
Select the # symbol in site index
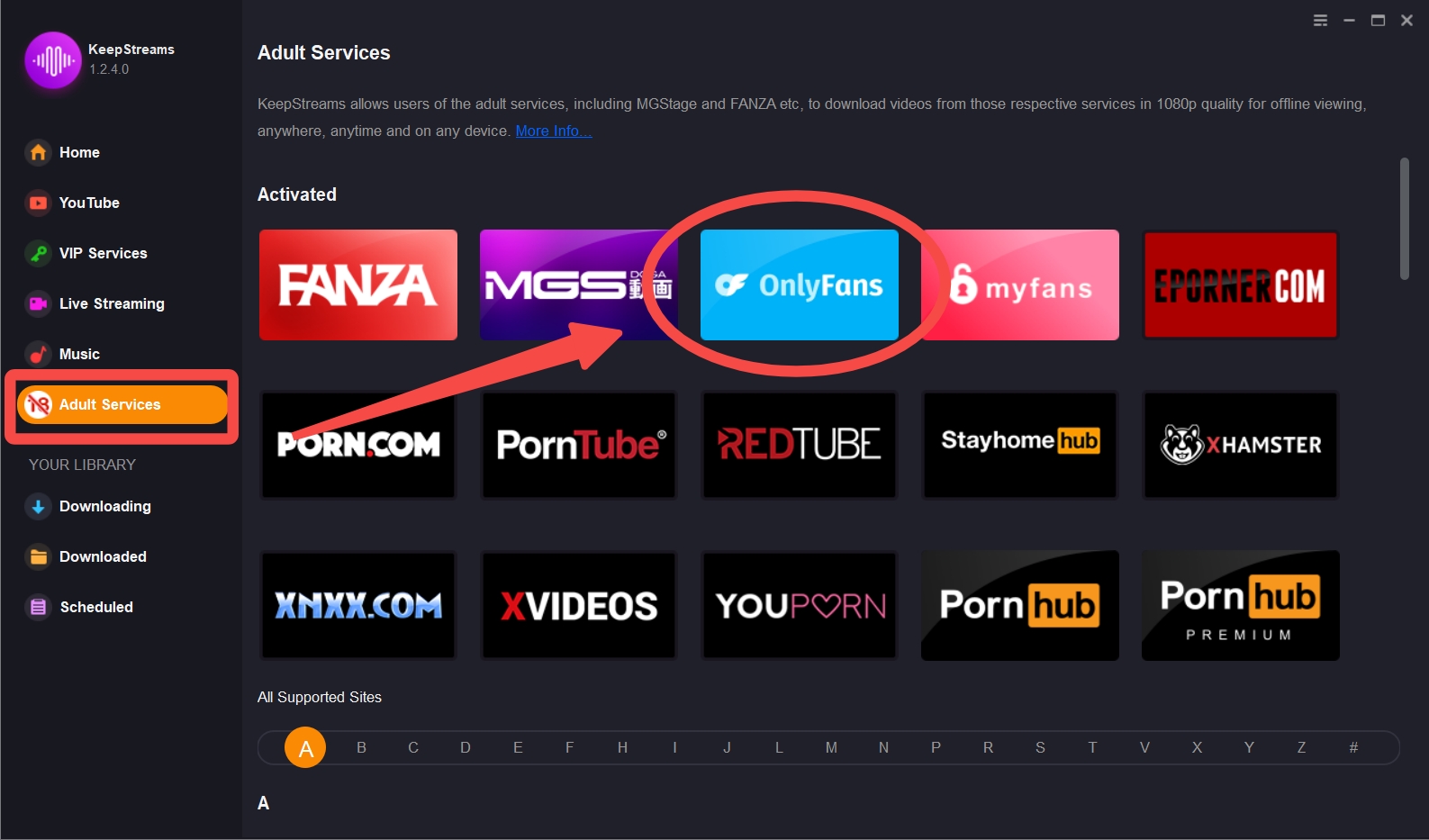1353,747
